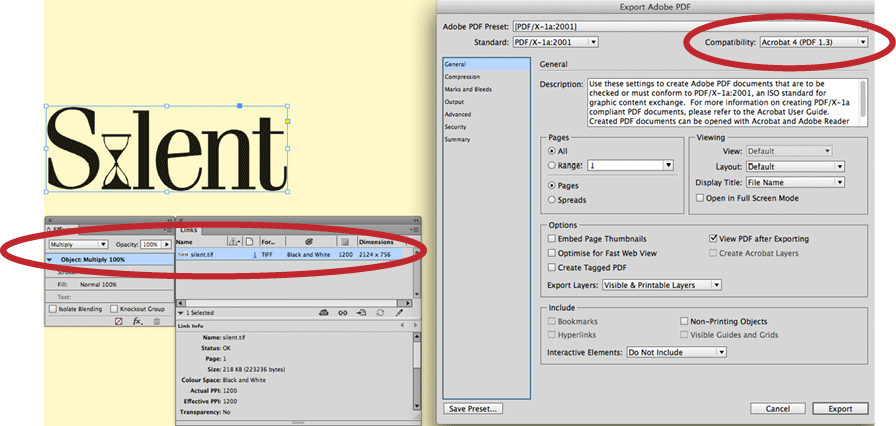Select Advanced in the export sidebar
This screenshot has height=426, width=896.
(x=487, y=114)
